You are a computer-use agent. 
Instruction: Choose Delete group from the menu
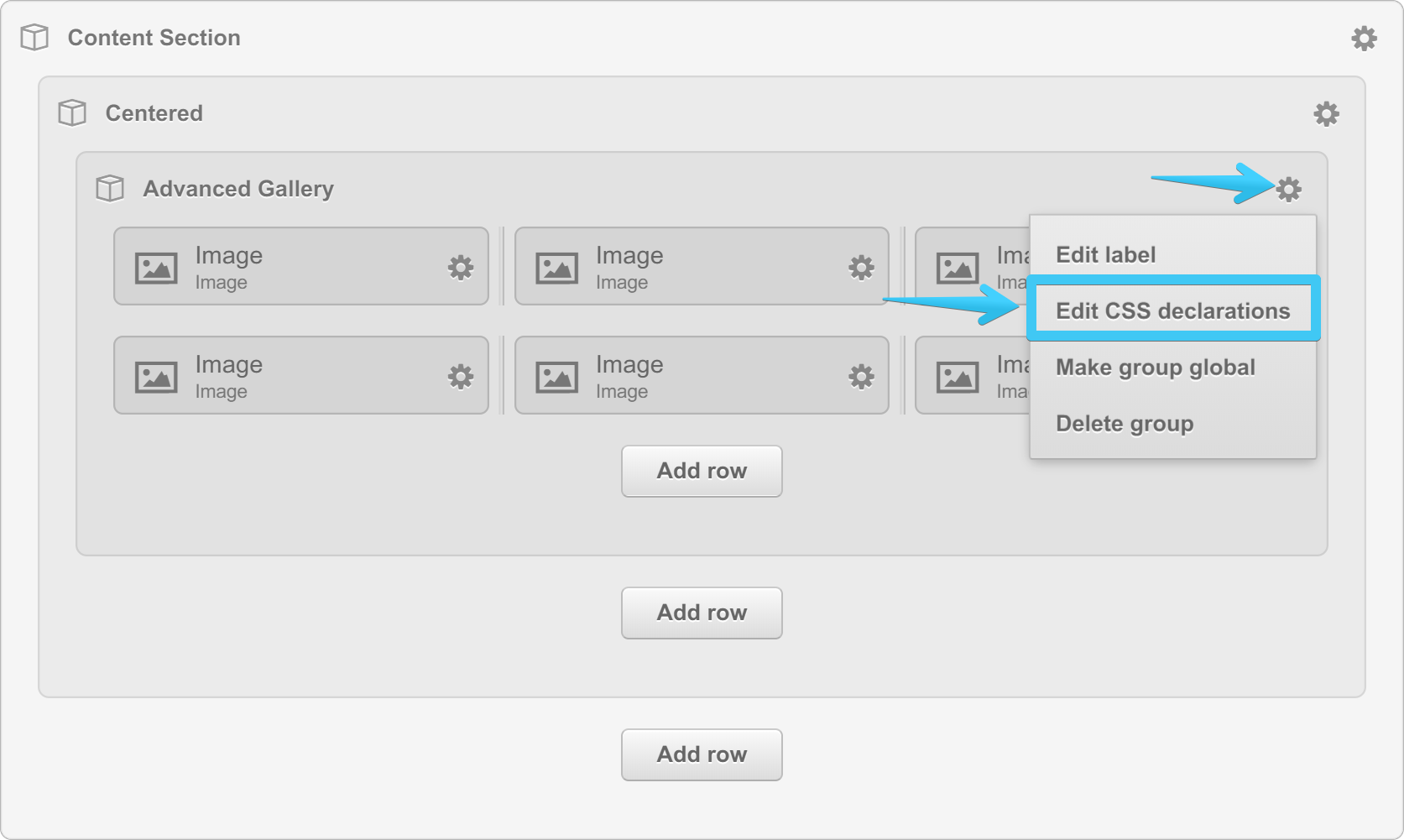click(x=1124, y=424)
